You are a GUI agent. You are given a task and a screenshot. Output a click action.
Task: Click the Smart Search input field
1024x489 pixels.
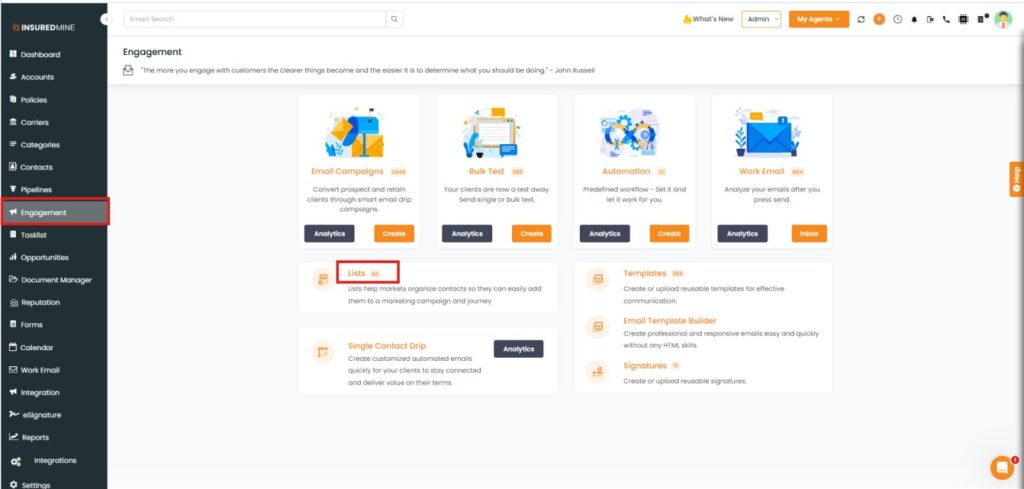click(x=255, y=19)
